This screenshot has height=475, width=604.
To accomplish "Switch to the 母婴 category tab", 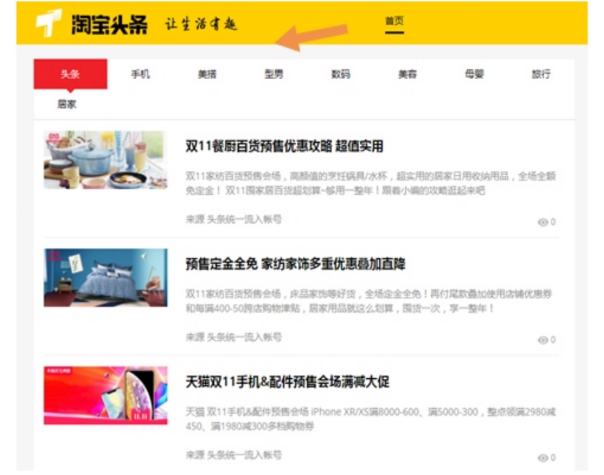I will click(x=474, y=74).
